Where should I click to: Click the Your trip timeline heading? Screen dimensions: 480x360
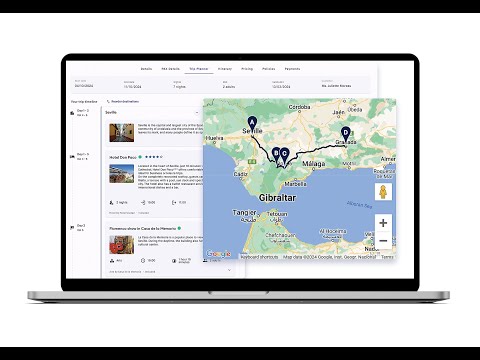(84, 101)
